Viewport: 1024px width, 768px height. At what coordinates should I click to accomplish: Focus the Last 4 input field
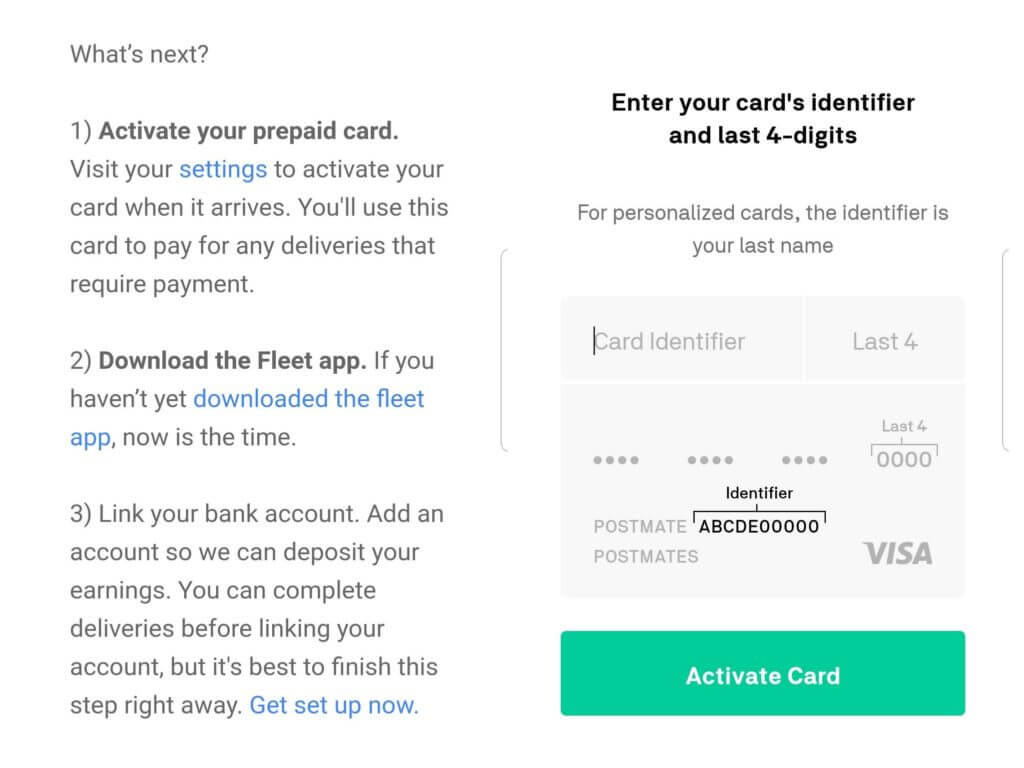[x=885, y=339]
